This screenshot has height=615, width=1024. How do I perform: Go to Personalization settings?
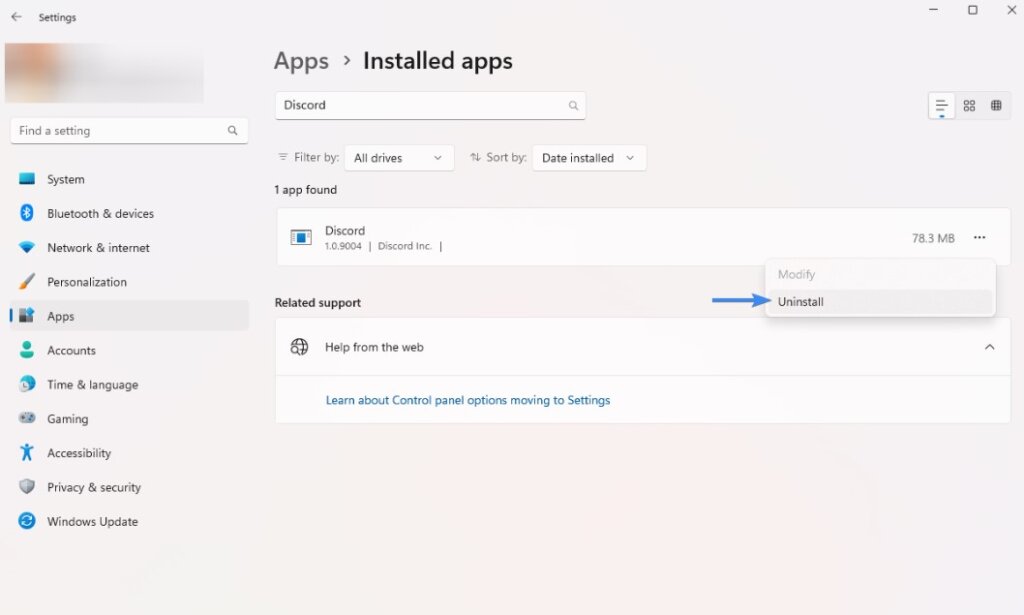click(x=129, y=282)
